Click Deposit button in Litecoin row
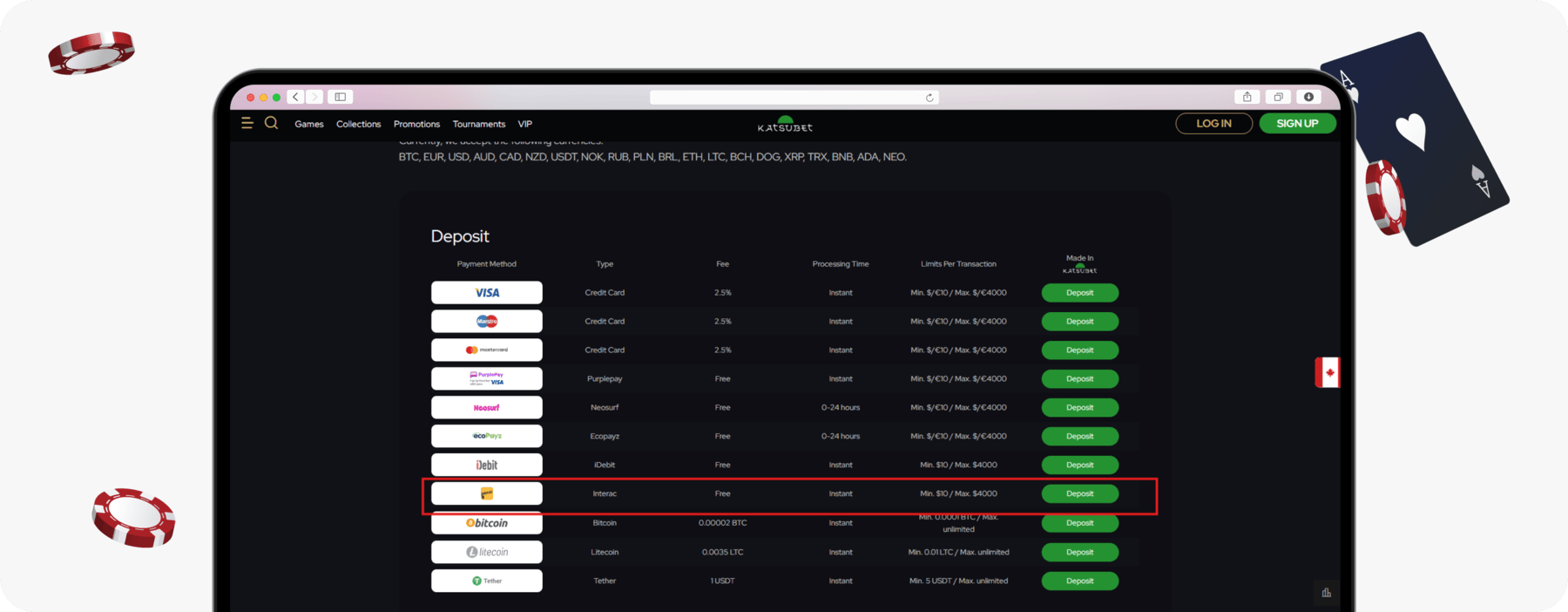The image size is (1568, 612). coord(1080,552)
